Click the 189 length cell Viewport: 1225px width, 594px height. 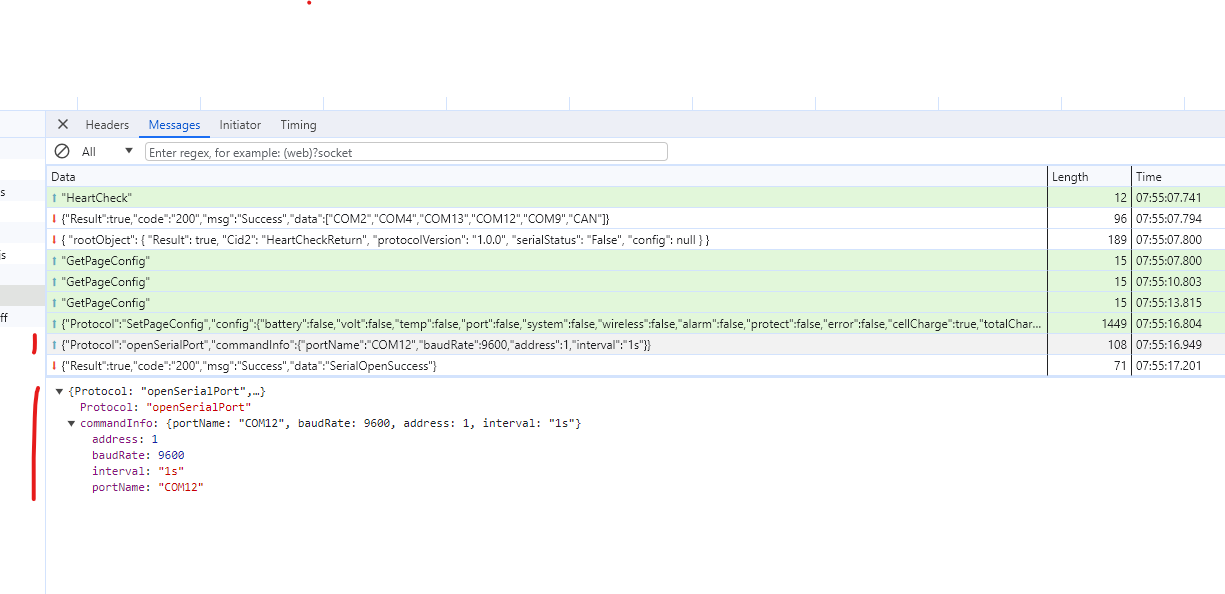pos(1089,240)
